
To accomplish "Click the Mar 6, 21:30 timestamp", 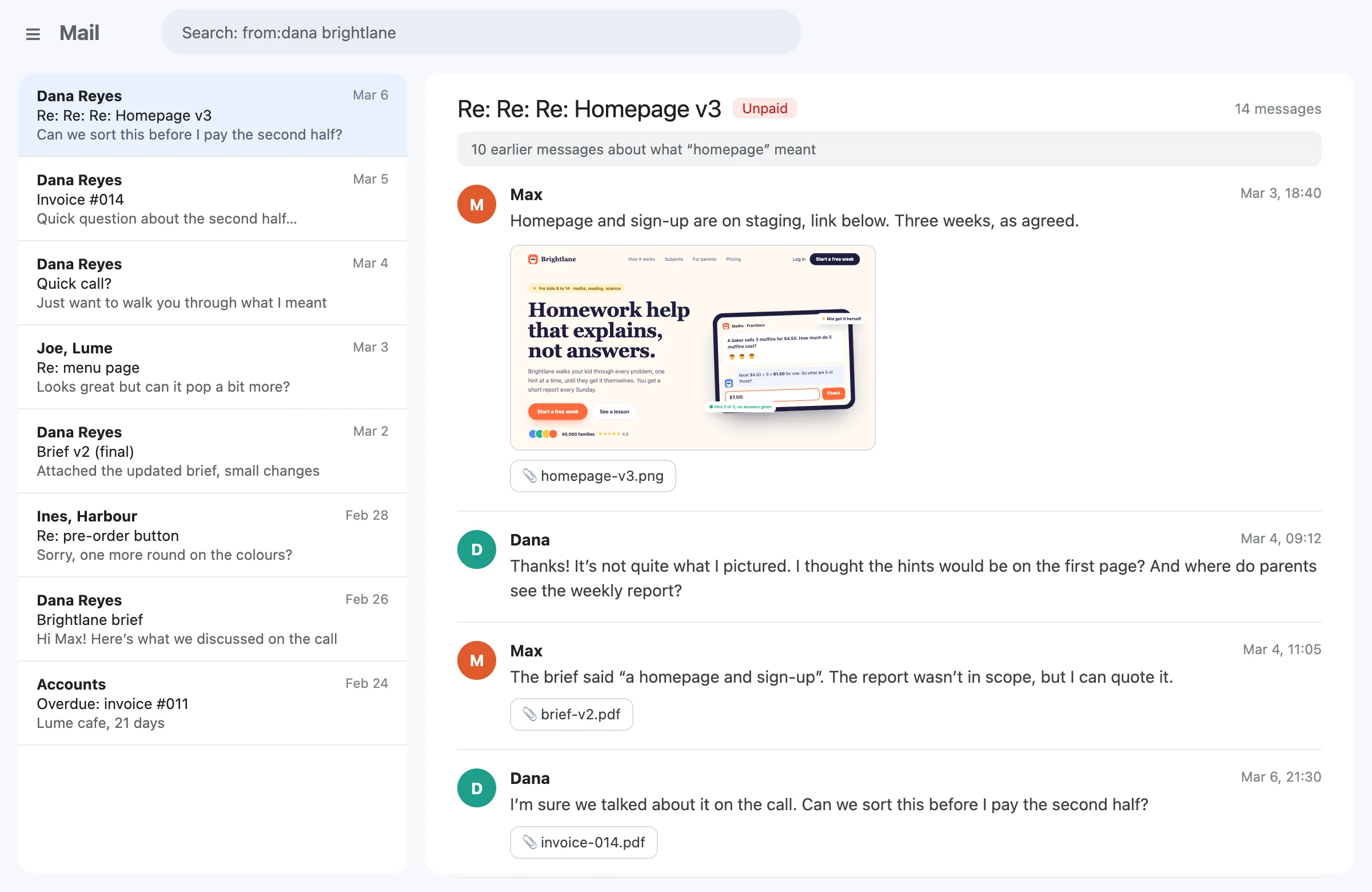I will tap(1281, 777).
